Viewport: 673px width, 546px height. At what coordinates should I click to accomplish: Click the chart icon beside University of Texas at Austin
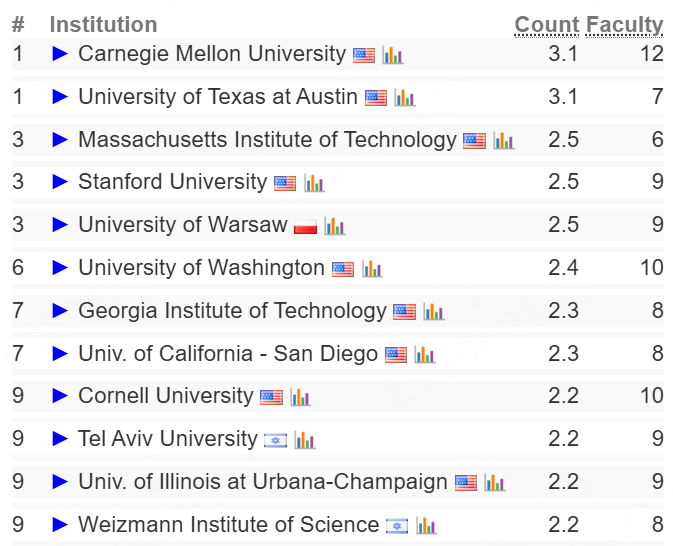(404, 98)
